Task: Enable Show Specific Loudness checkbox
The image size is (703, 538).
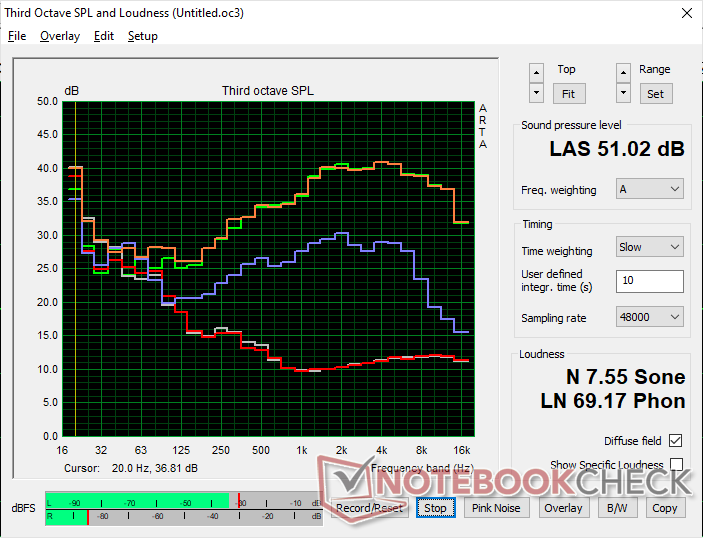Action: (677, 465)
